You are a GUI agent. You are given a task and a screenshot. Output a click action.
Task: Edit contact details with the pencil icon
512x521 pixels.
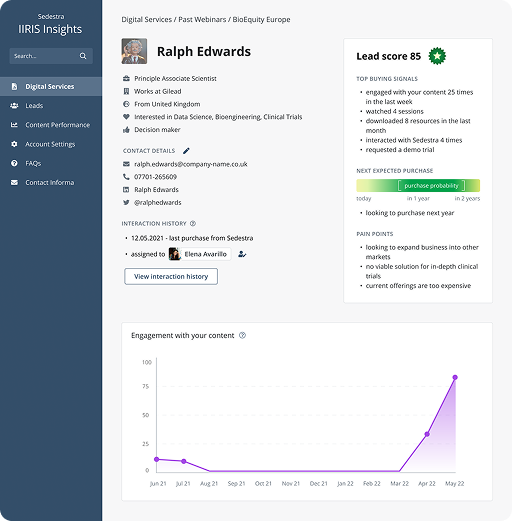pos(186,151)
